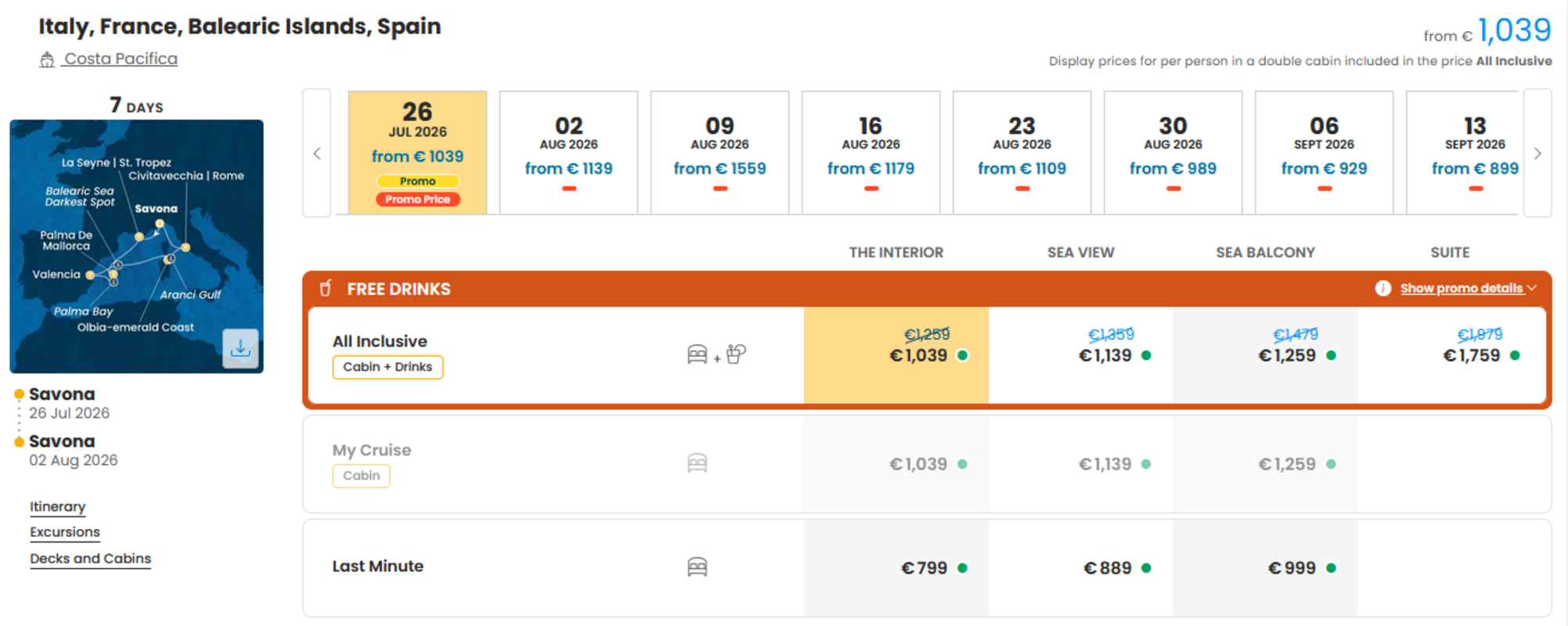Image resolution: width=1568 pixels, height=626 pixels.
Task: Click the from € 1,039 header price
Action: 1487,31
